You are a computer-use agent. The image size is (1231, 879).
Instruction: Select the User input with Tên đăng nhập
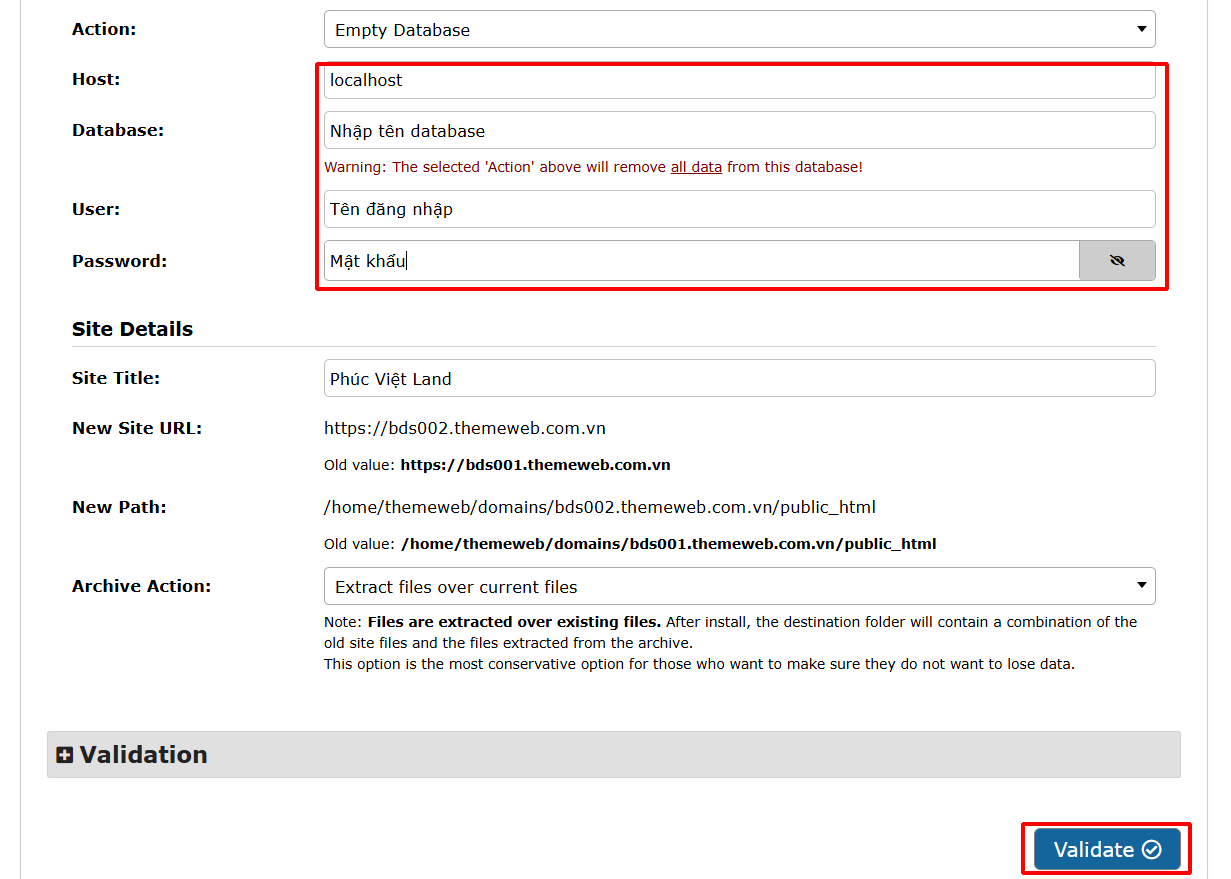pyautogui.click(x=738, y=209)
